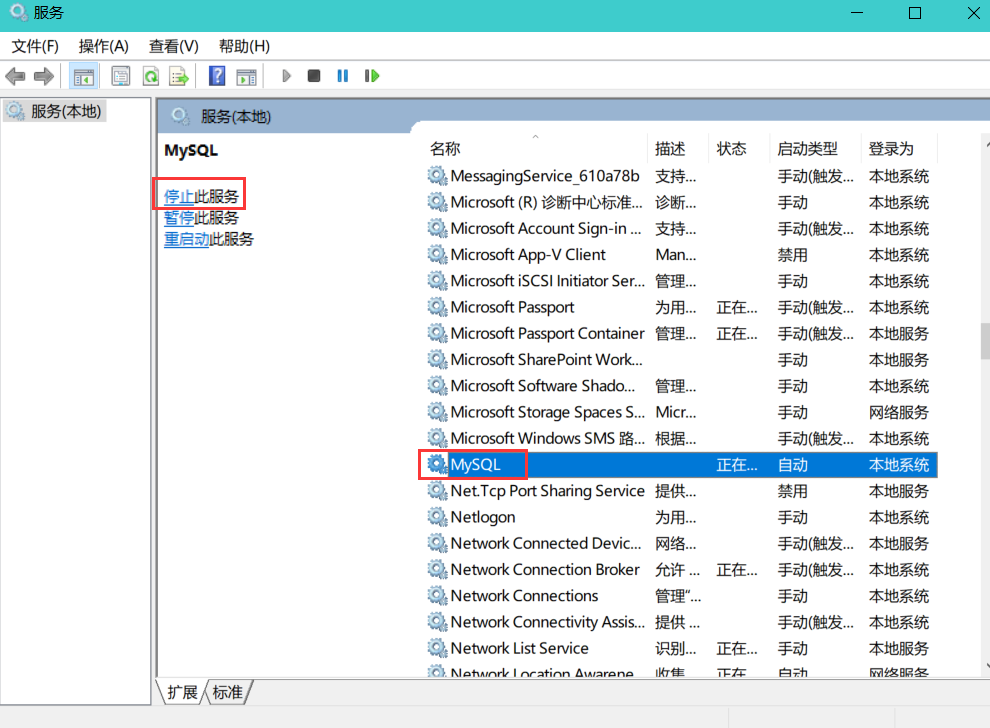Select the MessagingService_610a78b service
The height and width of the screenshot is (728, 990).
[681, 176]
